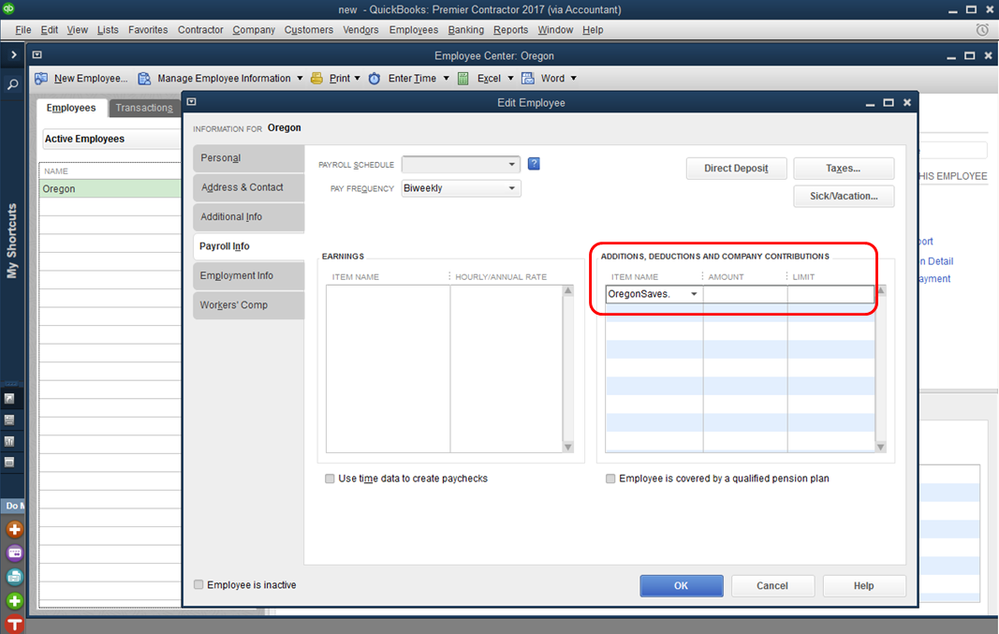Click the green plus shortcut icon
This screenshot has height=634, width=999.
(14, 600)
